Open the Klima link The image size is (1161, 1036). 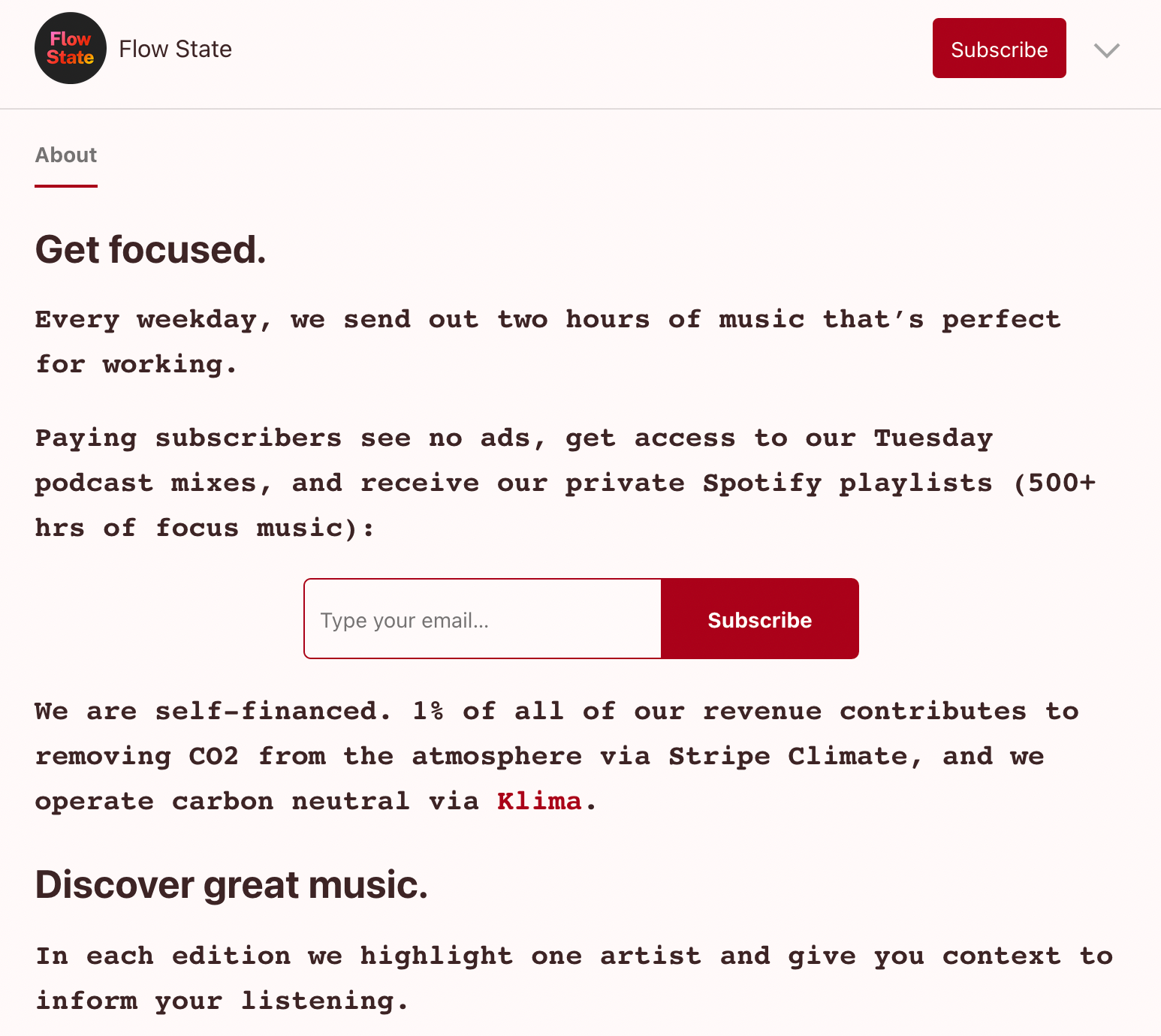[x=538, y=801]
